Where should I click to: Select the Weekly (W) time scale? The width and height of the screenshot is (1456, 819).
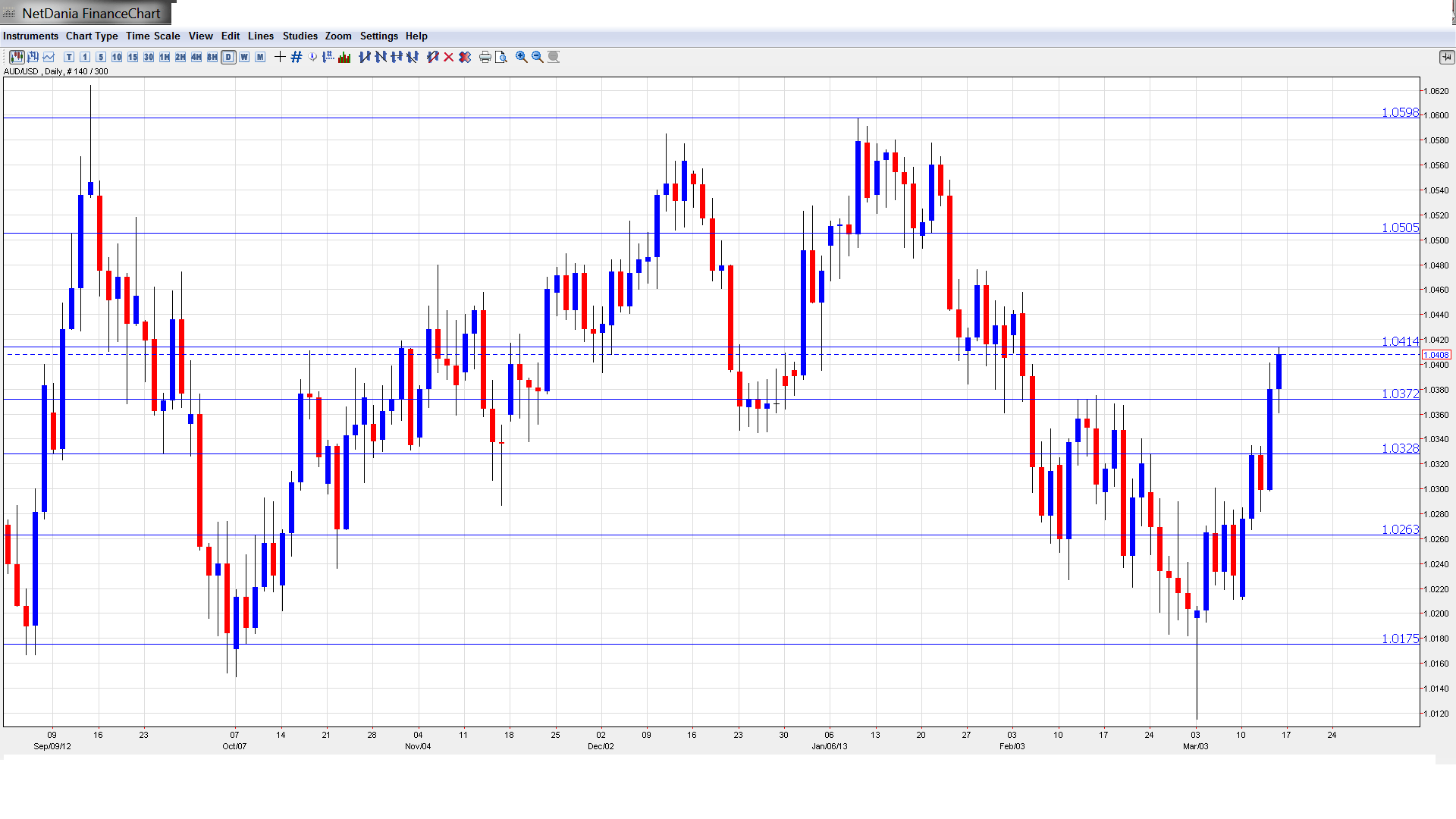coord(244,57)
